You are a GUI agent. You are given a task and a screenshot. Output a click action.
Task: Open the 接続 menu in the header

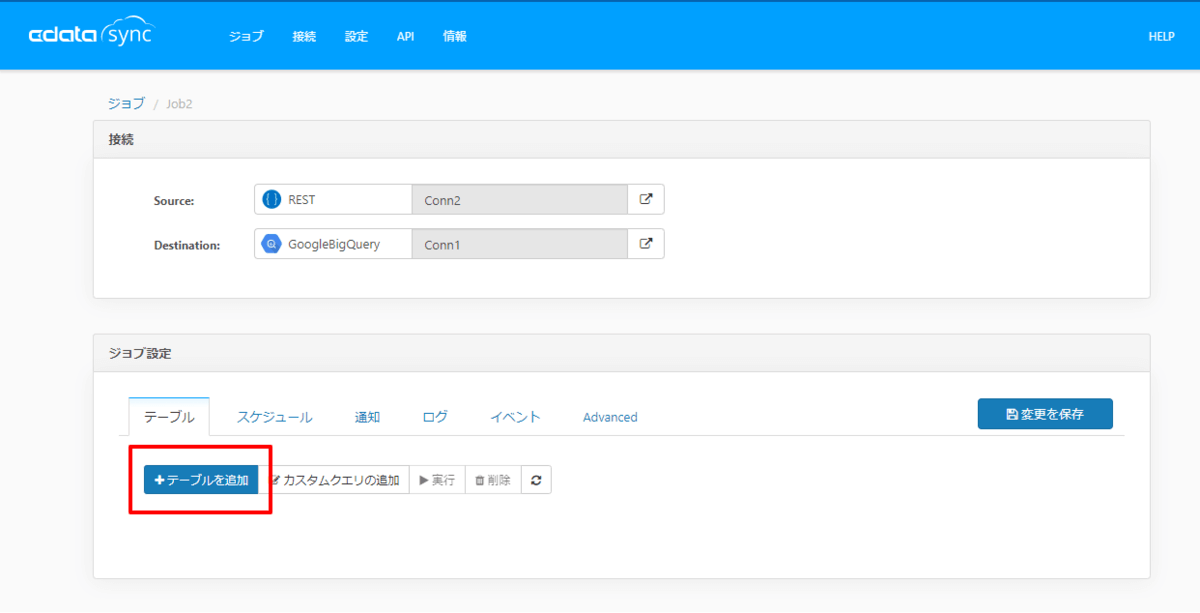(x=304, y=36)
